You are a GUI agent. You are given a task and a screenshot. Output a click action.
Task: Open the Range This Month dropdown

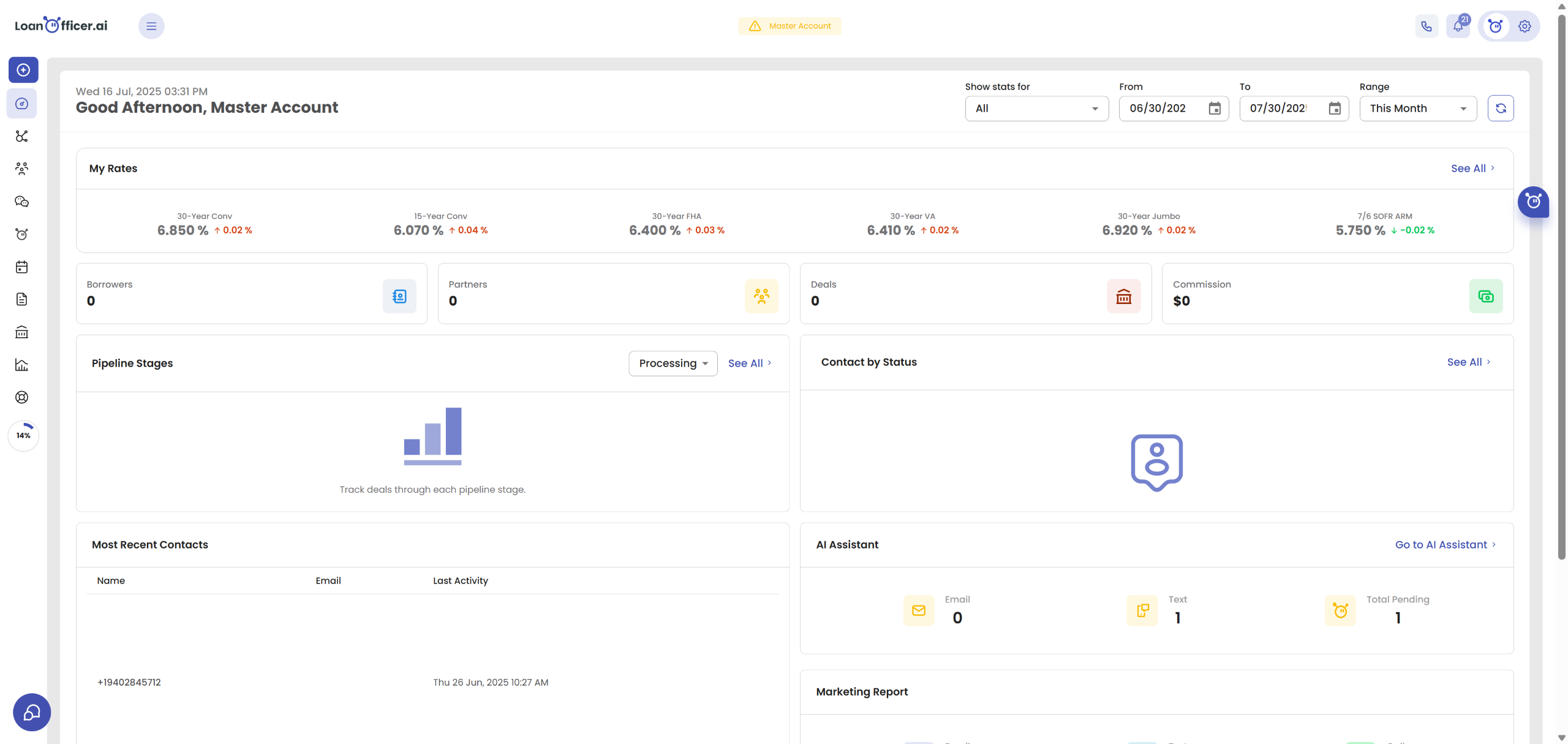click(1417, 108)
